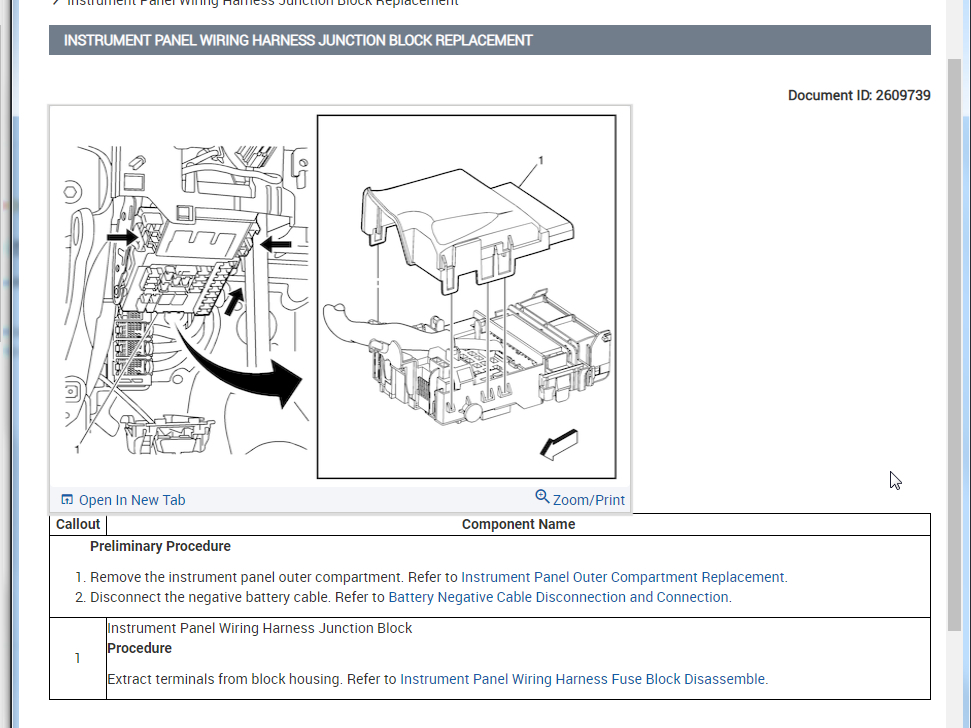Viewport: 971px width, 728px height.
Task: Click the right junction block exploded diagram
Action: (x=466, y=297)
